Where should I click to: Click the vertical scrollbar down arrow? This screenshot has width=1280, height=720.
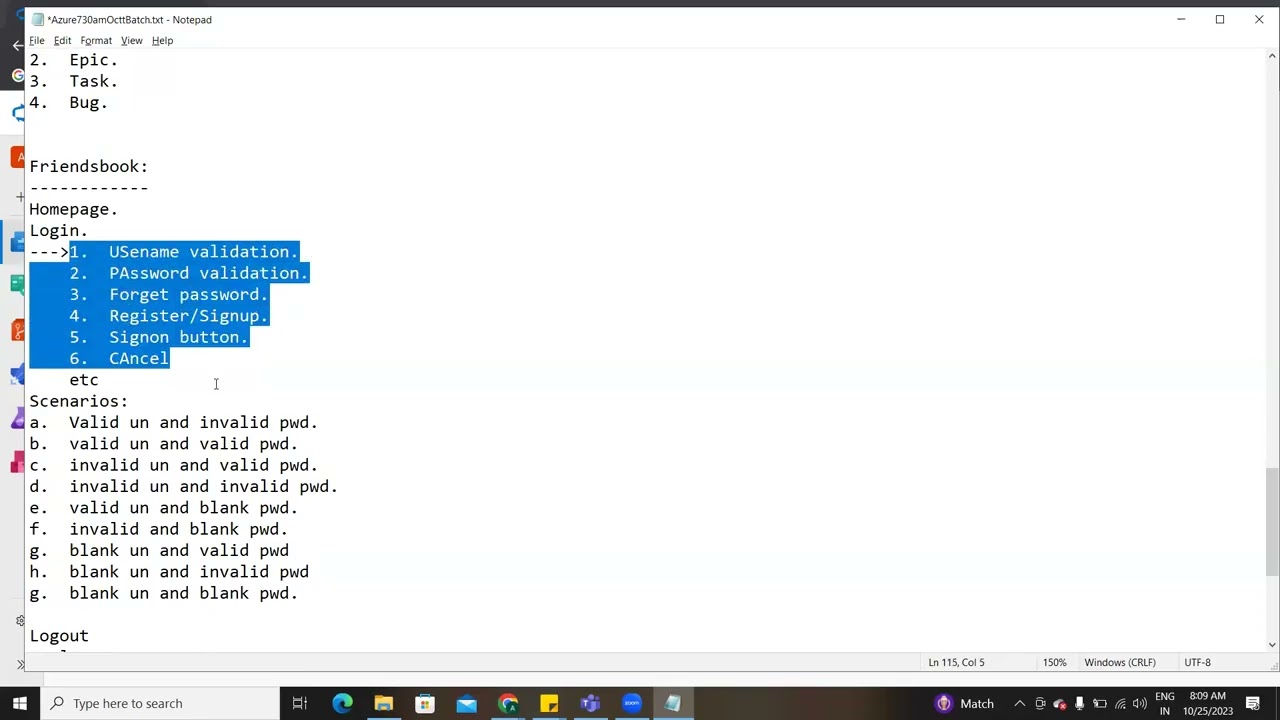(1272, 644)
